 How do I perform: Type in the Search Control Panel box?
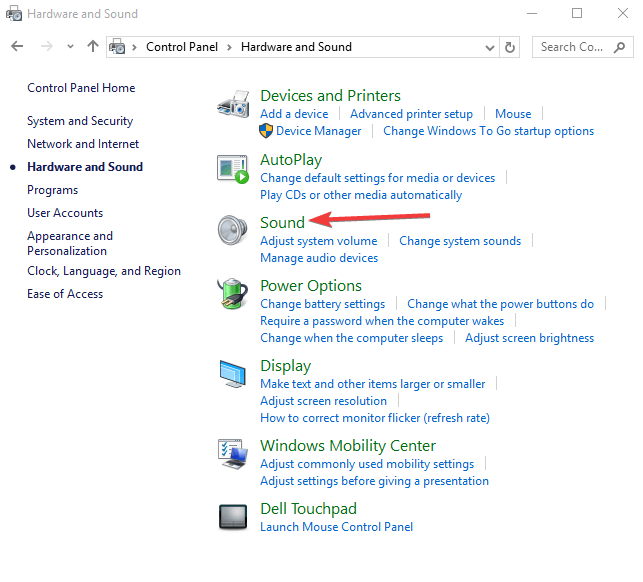(582, 47)
